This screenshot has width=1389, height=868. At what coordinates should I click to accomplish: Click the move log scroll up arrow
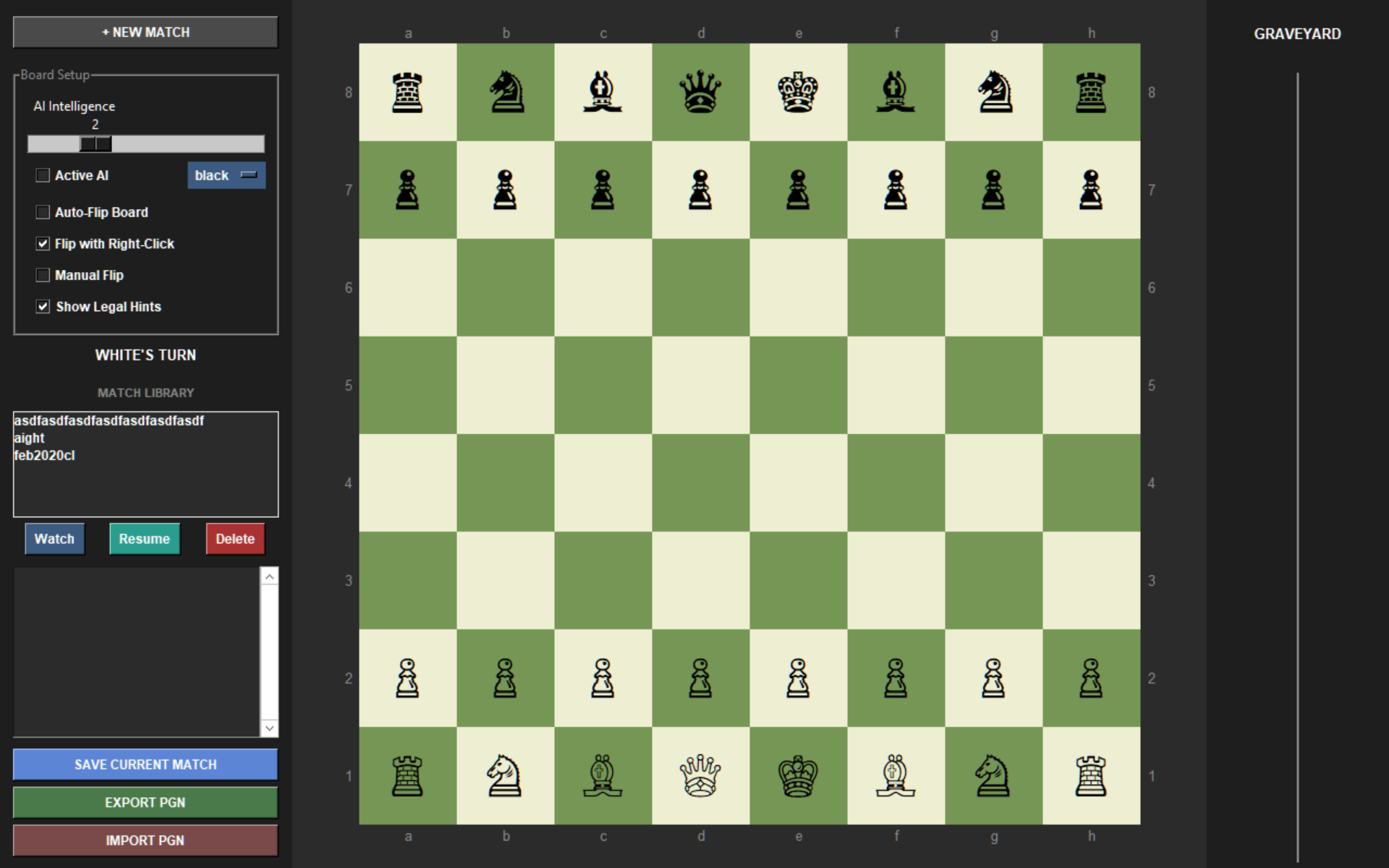(269, 576)
